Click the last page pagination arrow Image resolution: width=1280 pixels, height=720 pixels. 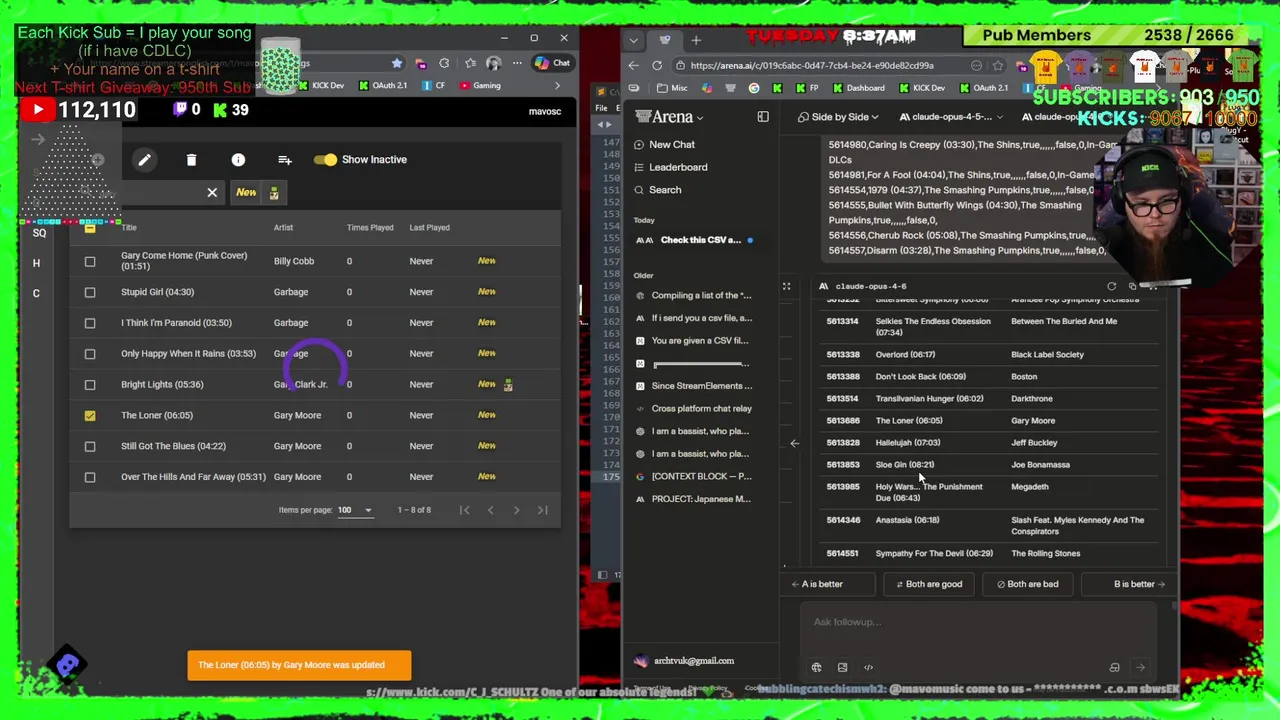pyautogui.click(x=542, y=510)
